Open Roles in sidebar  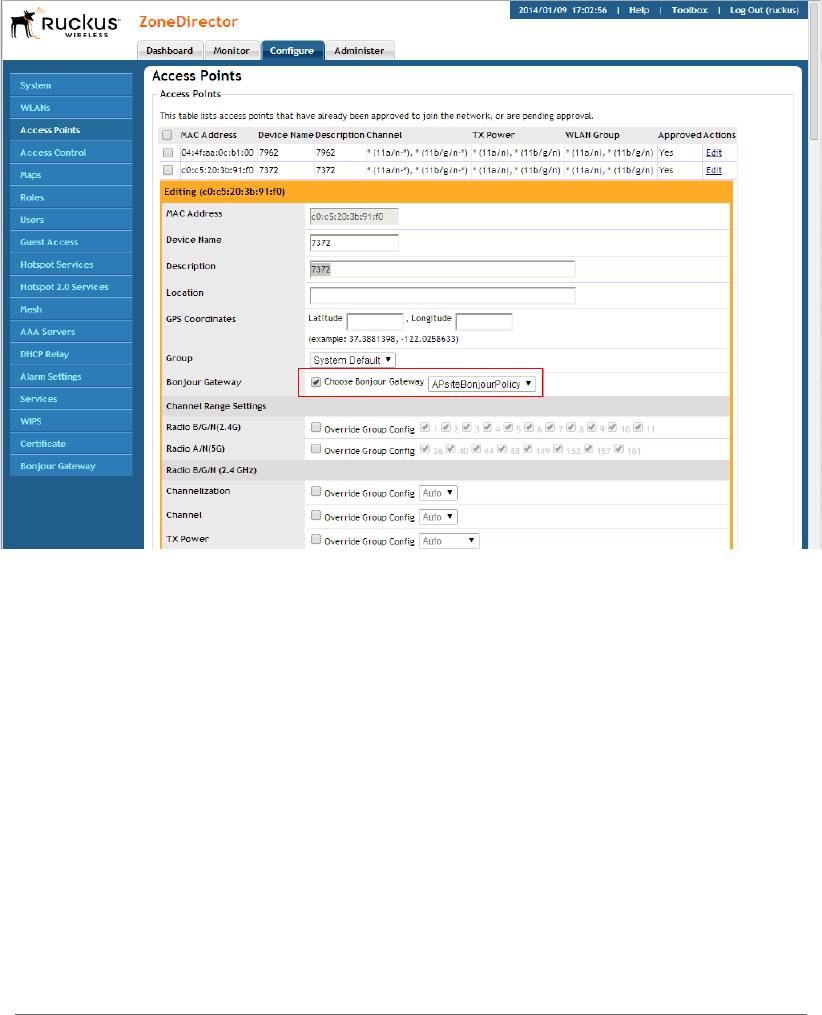71,197
